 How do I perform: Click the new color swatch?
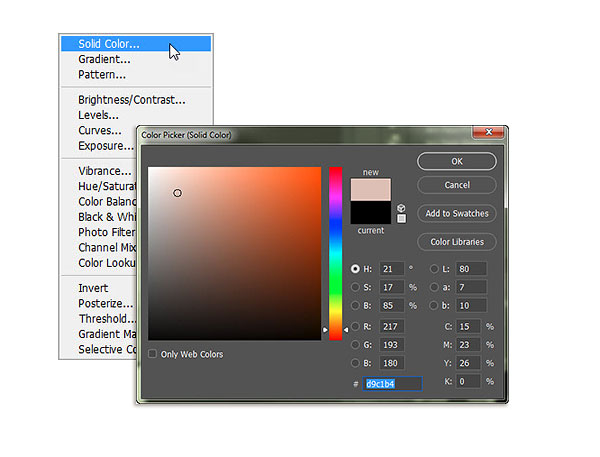tap(371, 189)
